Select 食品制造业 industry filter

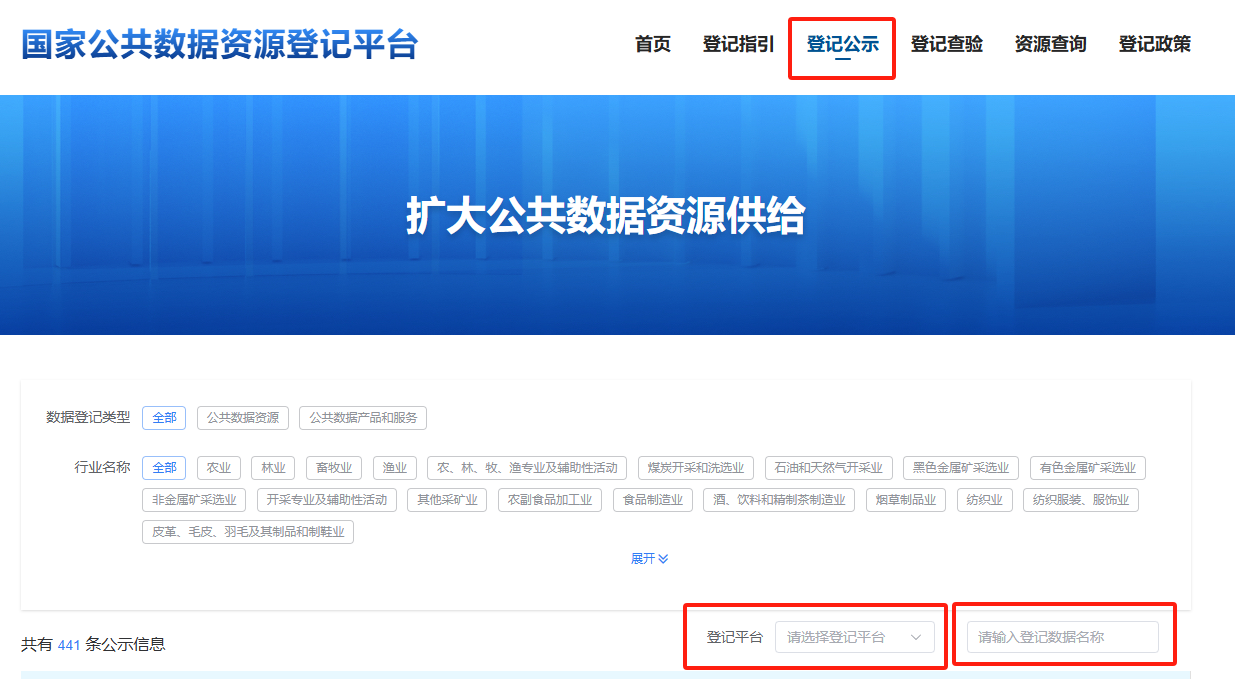pos(652,500)
